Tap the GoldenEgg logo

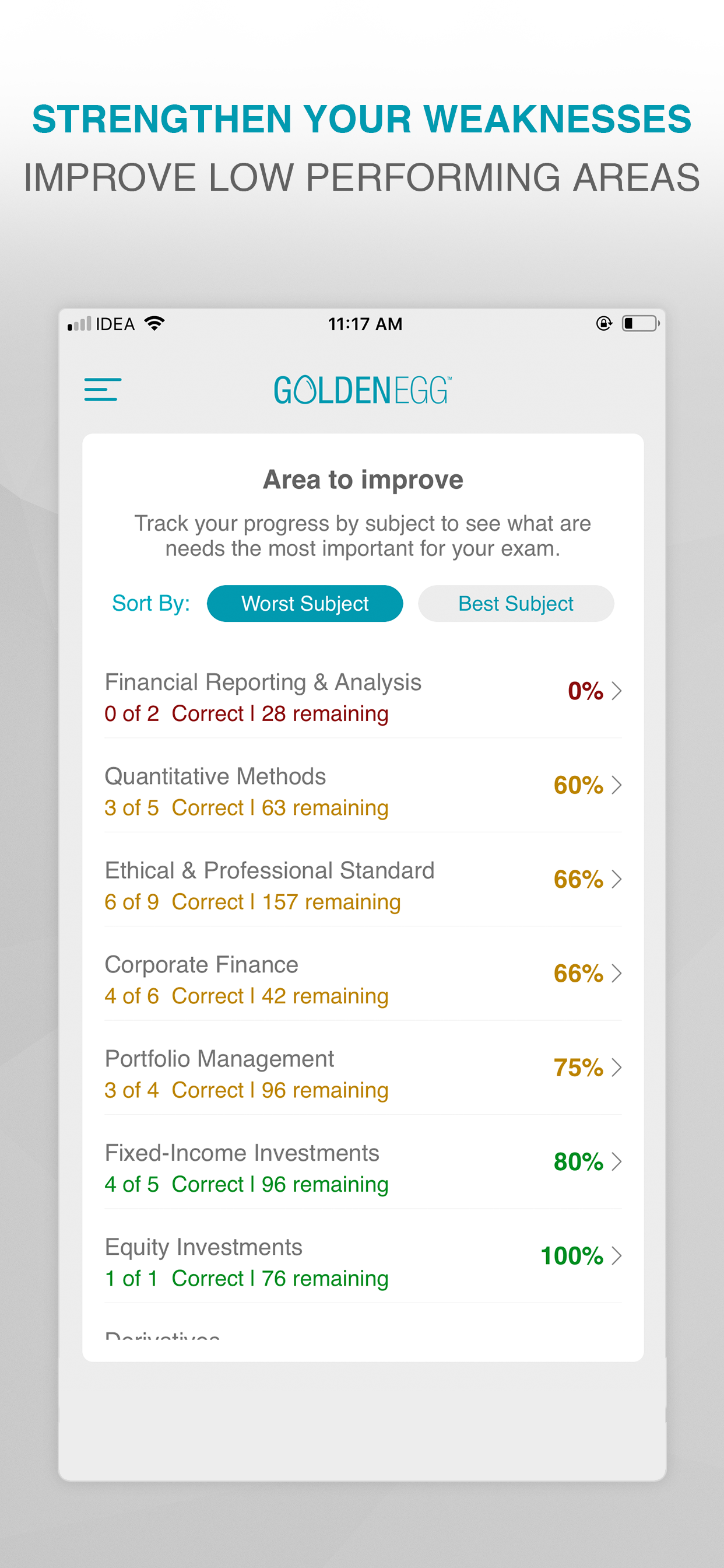[x=363, y=390]
